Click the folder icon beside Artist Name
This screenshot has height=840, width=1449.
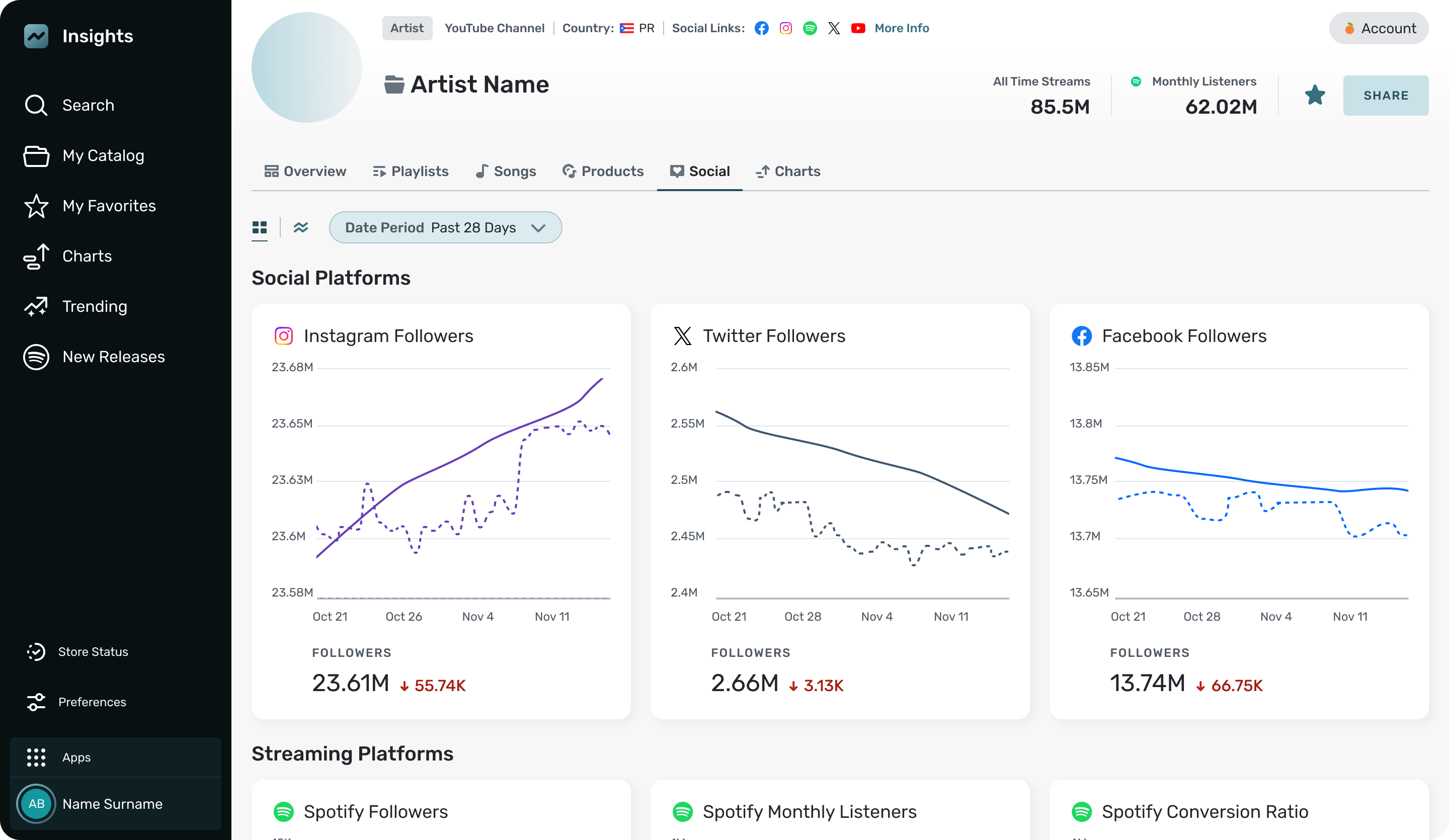(x=394, y=85)
